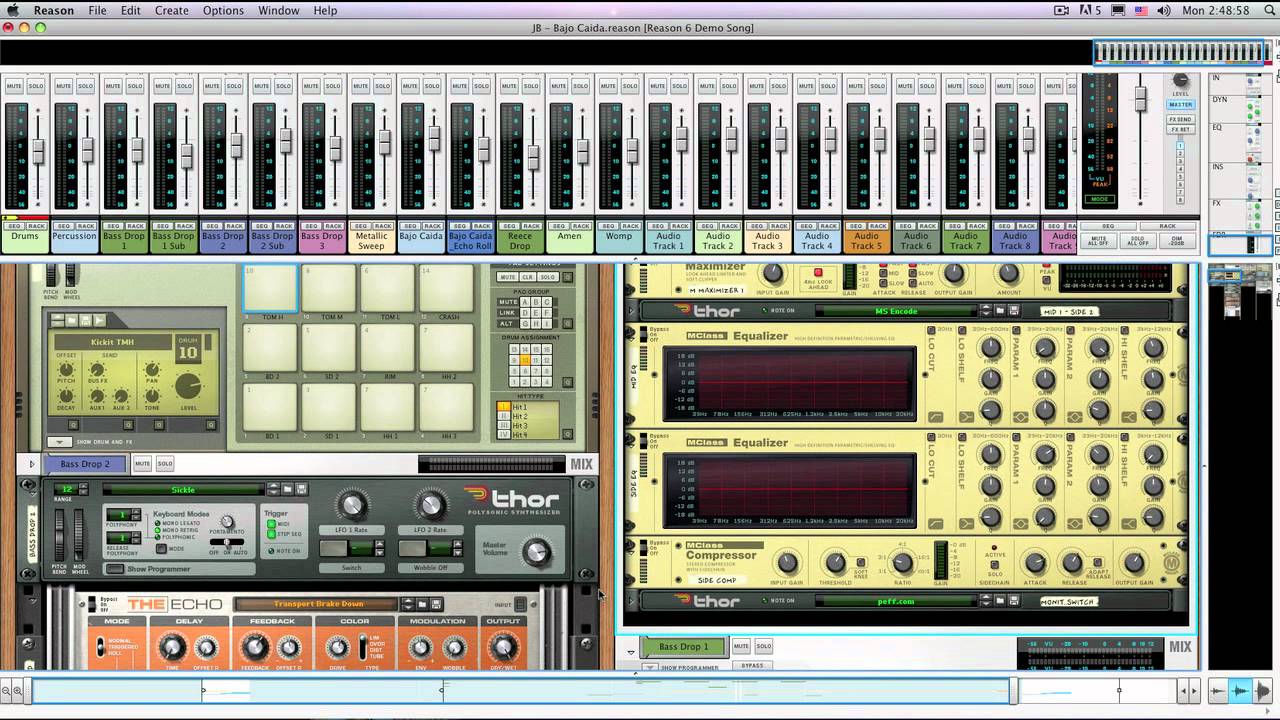1280x720 pixels.
Task: Click the MUTE ALL OFF button
Action: pyautogui.click(x=1099, y=241)
